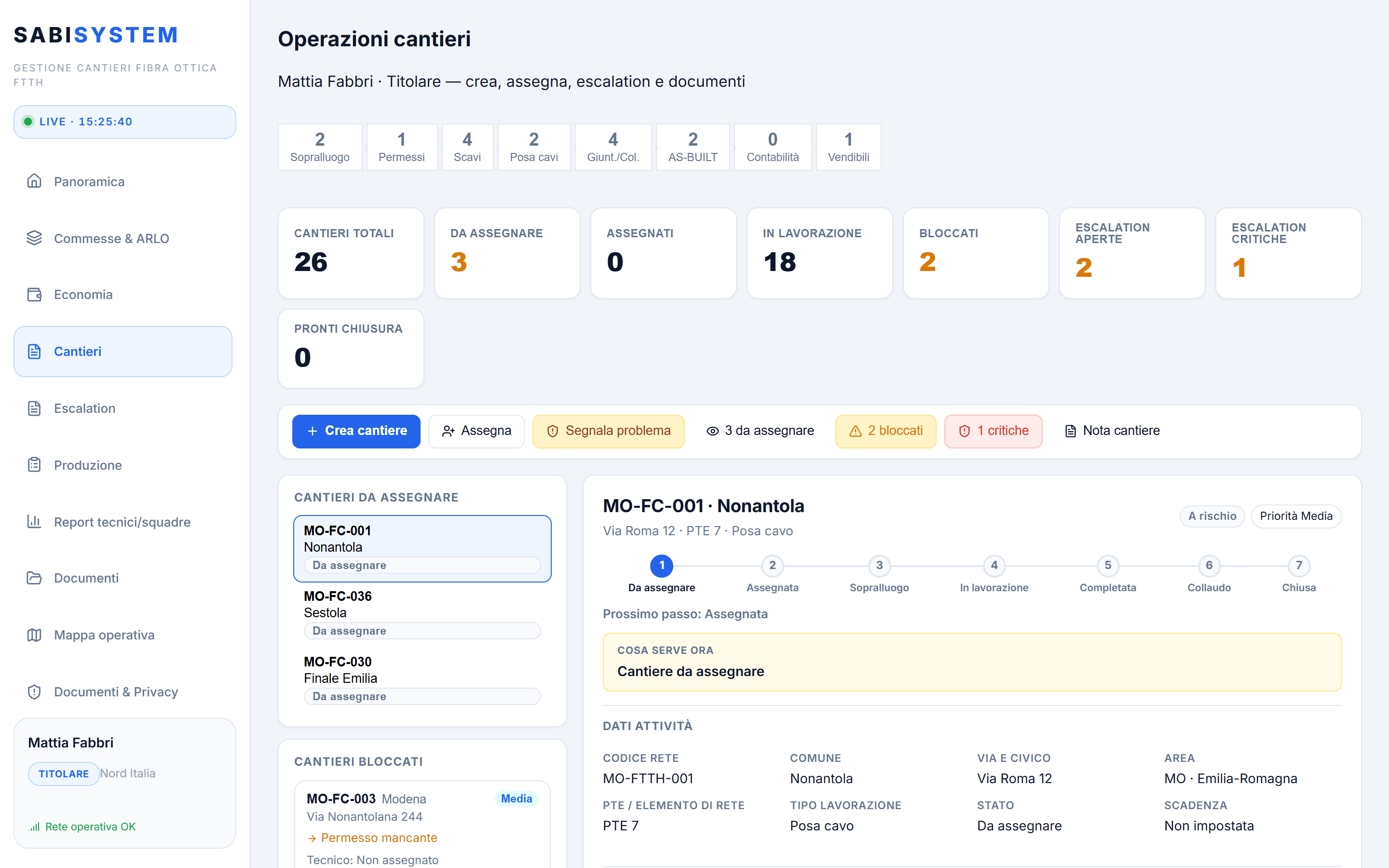Select the Vendibili phase counter

pos(848,147)
